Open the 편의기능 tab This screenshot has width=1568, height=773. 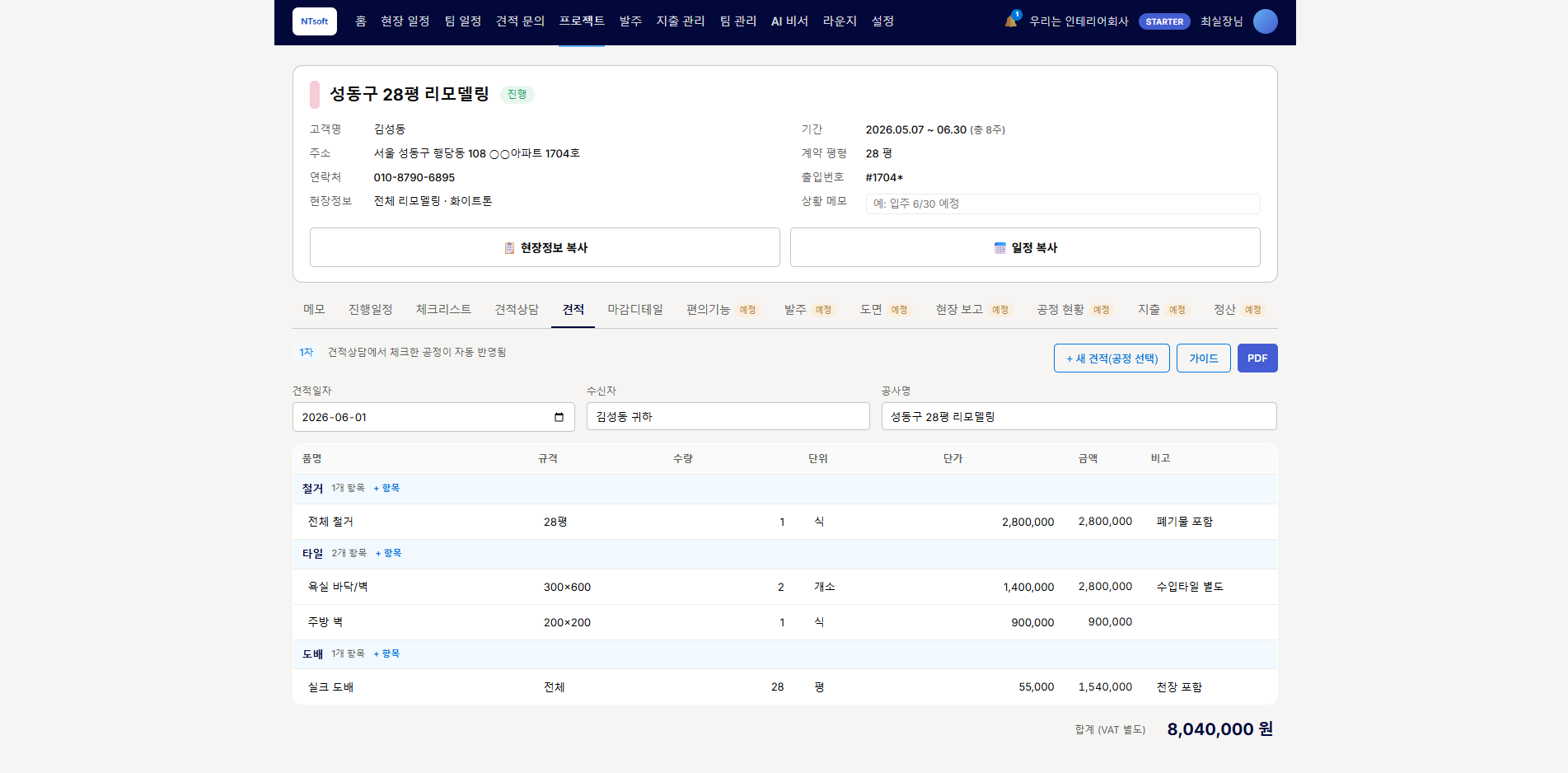(x=722, y=310)
